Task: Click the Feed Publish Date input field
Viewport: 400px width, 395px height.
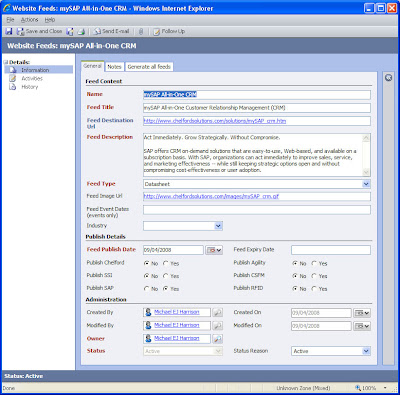Action: click(173, 250)
